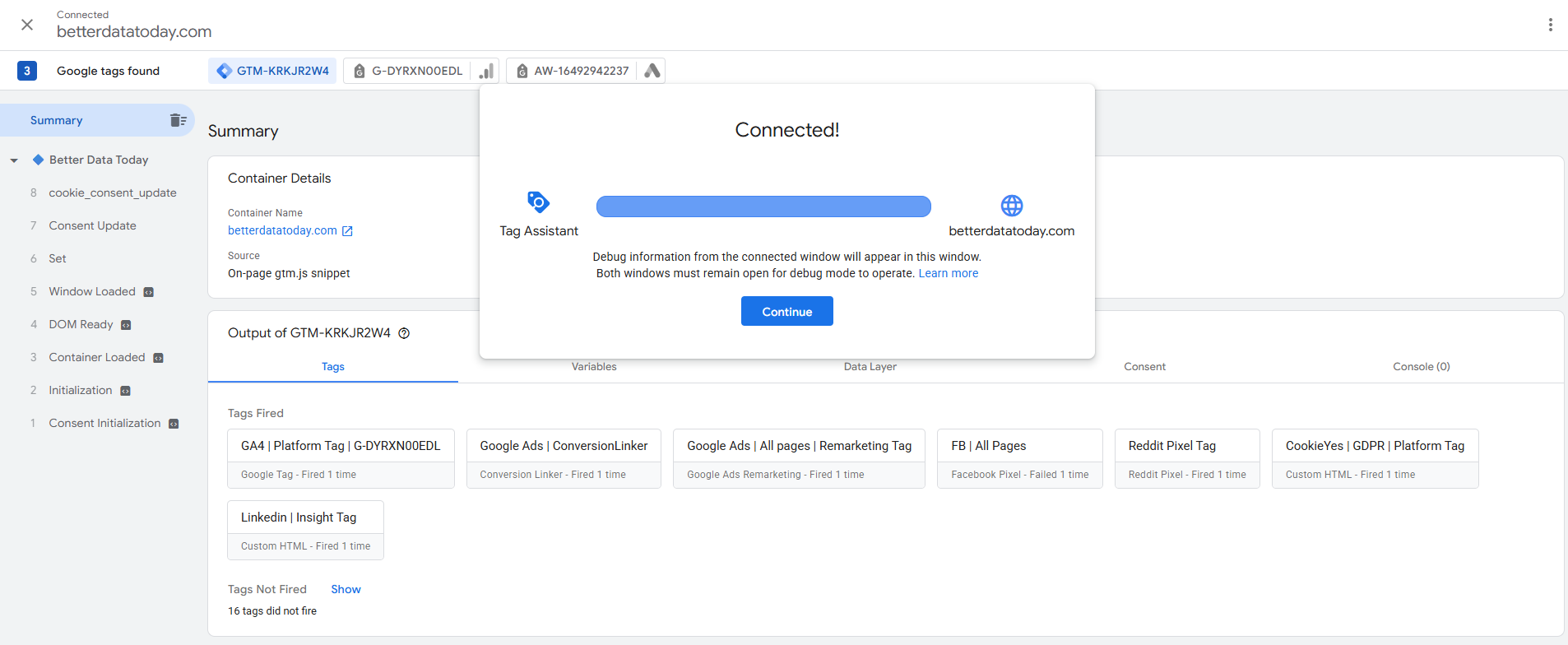Open the Linkedin Insight Tag card
This screenshot has width=1568, height=645.
tap(306, 530)
